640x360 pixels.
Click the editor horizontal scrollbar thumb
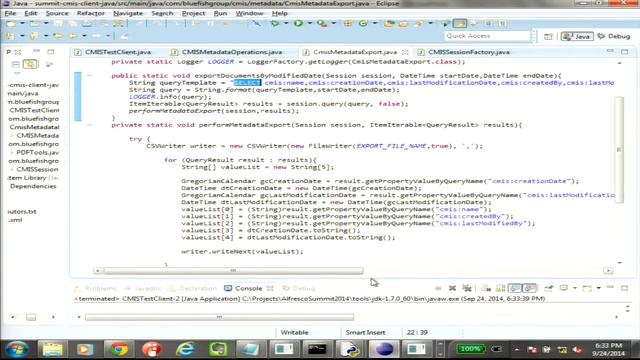233,270
